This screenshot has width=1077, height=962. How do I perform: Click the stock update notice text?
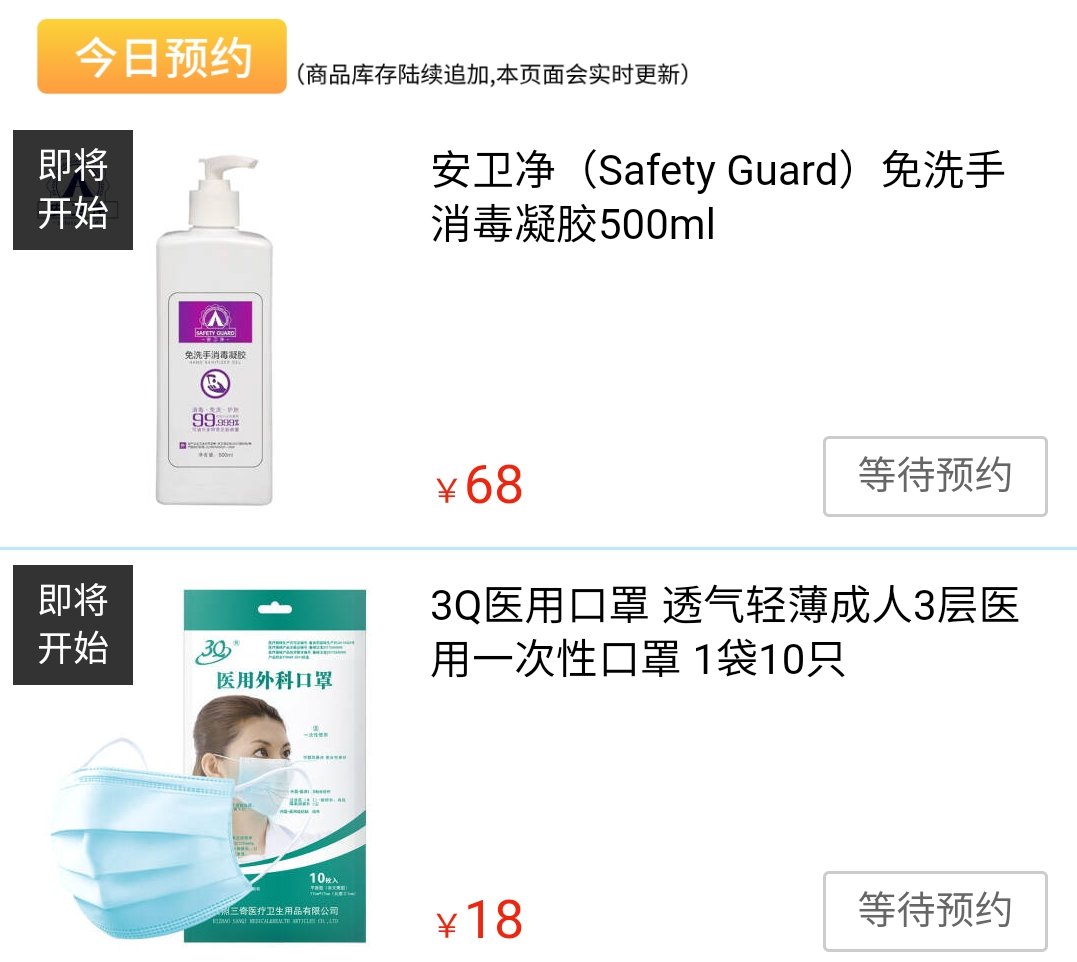pyautogui.click(x=492, y=74)
